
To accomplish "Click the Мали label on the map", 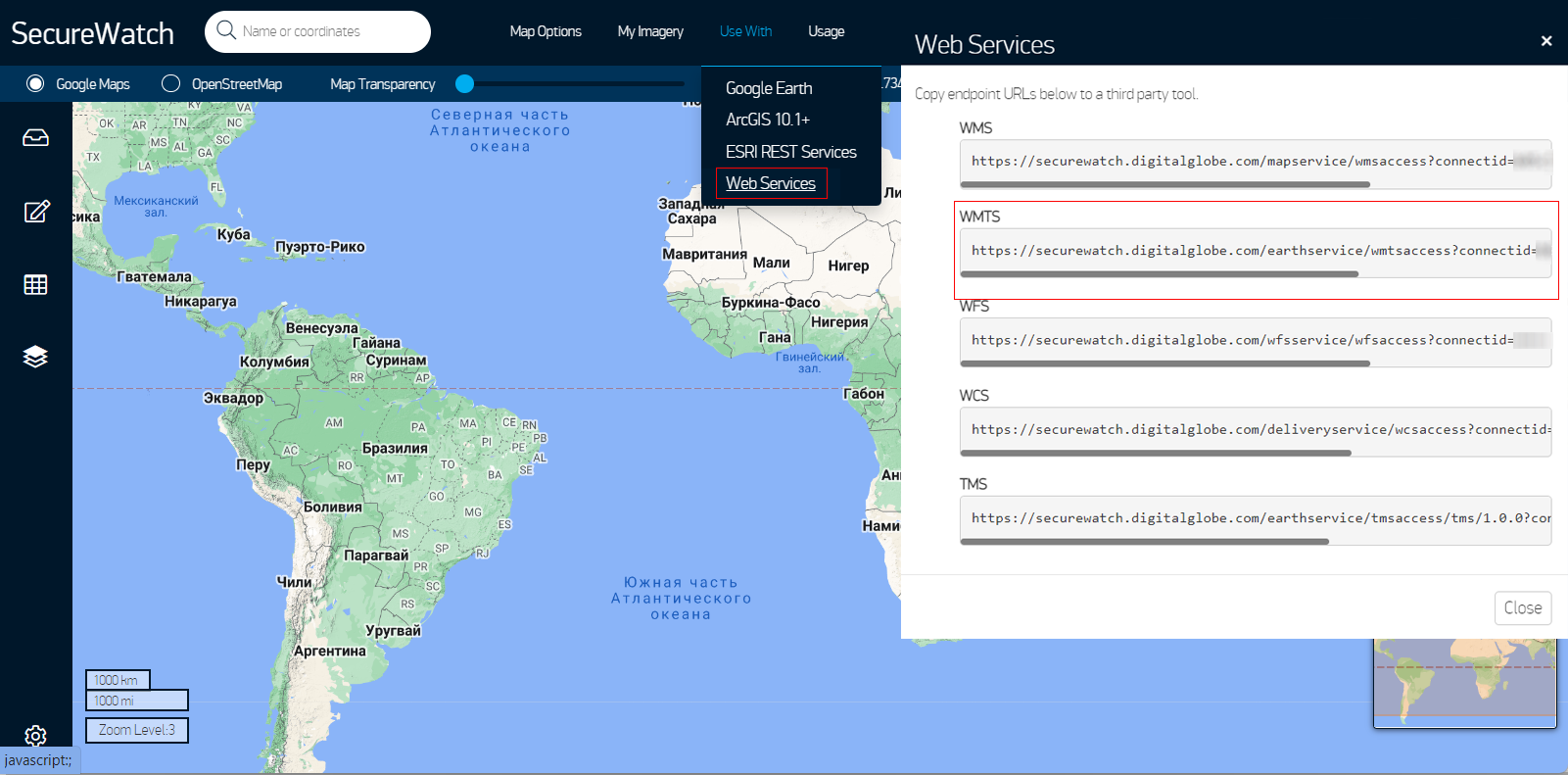I will point(771,263).
